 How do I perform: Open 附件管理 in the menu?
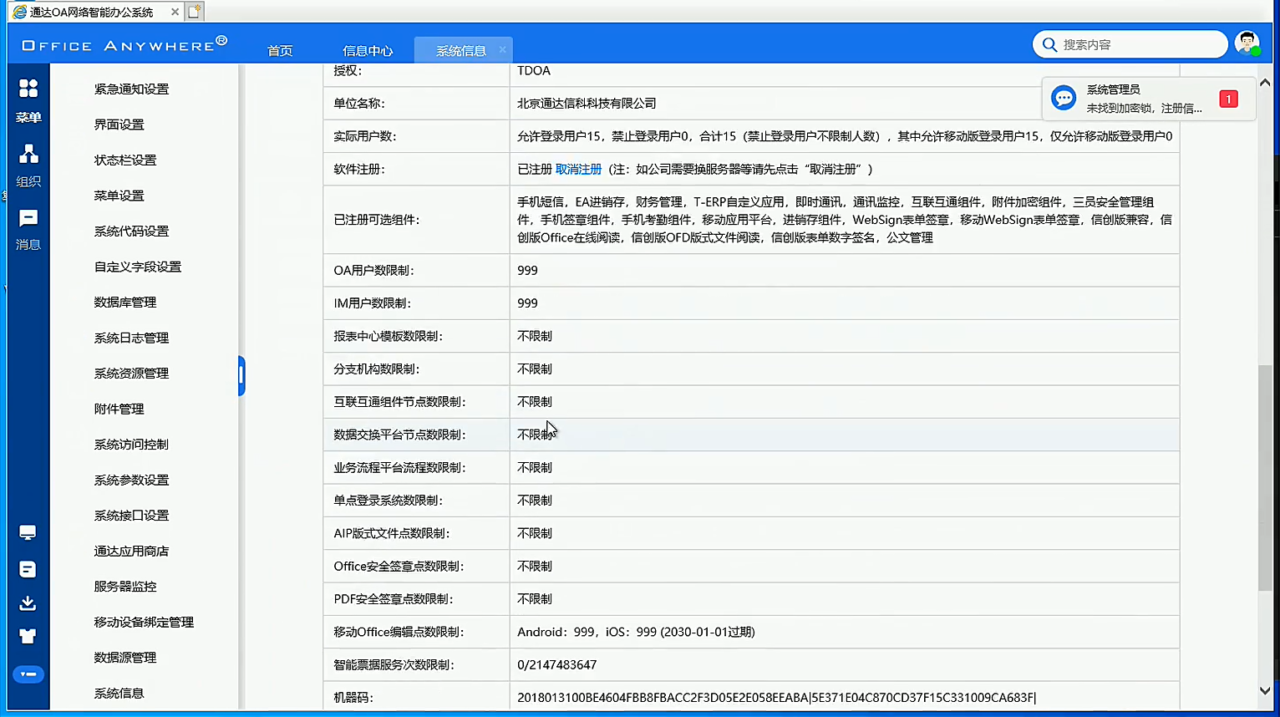119,409
